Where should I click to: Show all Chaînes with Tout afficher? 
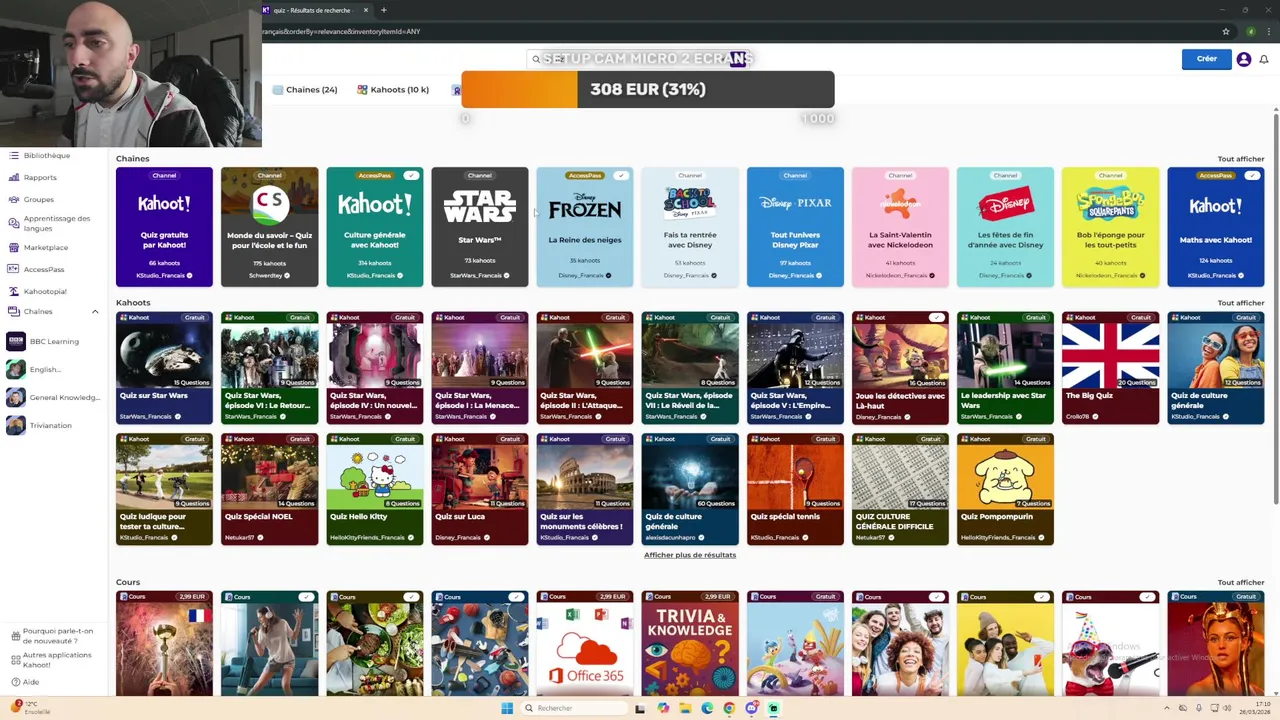1241,159
